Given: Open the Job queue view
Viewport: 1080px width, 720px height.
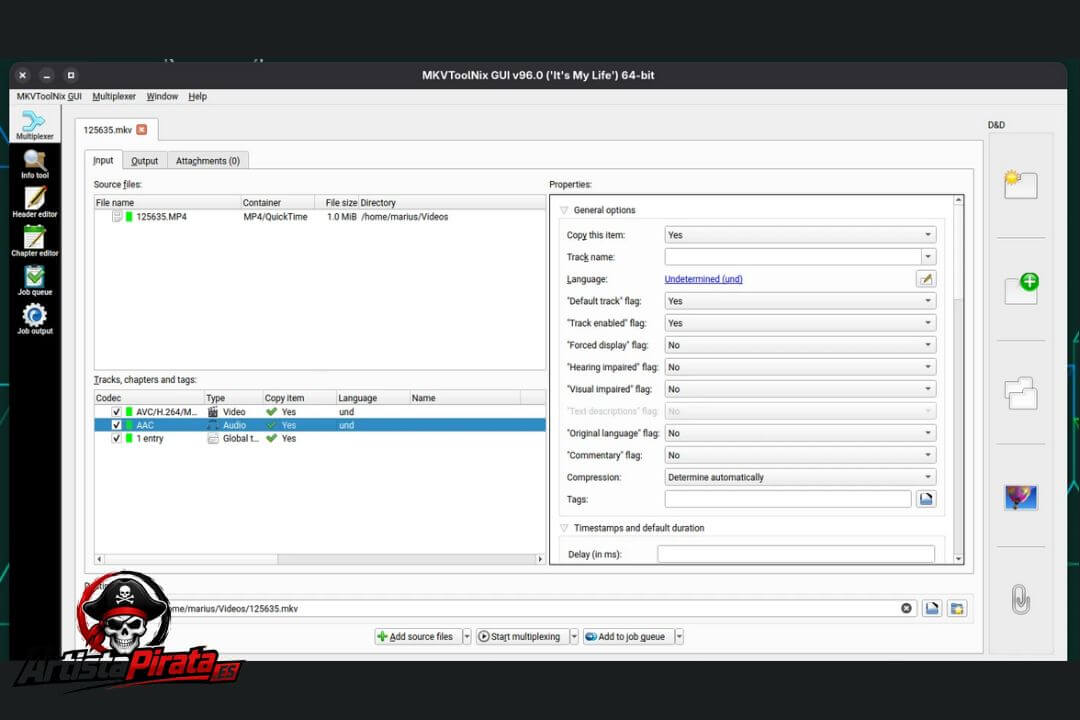Looking at the screenshot, I should [34, 280].
